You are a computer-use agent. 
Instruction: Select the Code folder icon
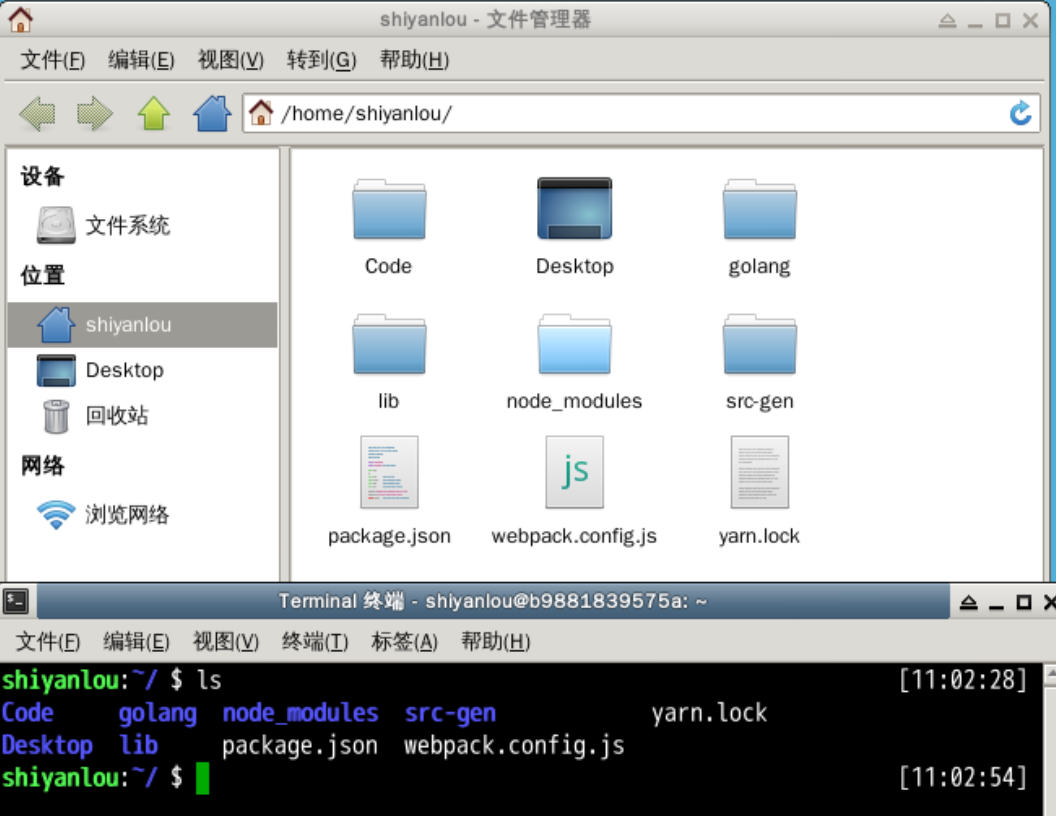point(389,209)
